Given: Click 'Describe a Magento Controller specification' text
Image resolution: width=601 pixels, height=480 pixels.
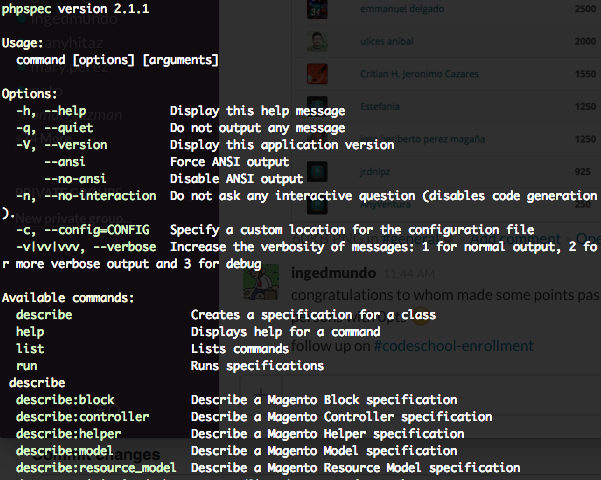Looking at the screenshot, I should 342,417.
